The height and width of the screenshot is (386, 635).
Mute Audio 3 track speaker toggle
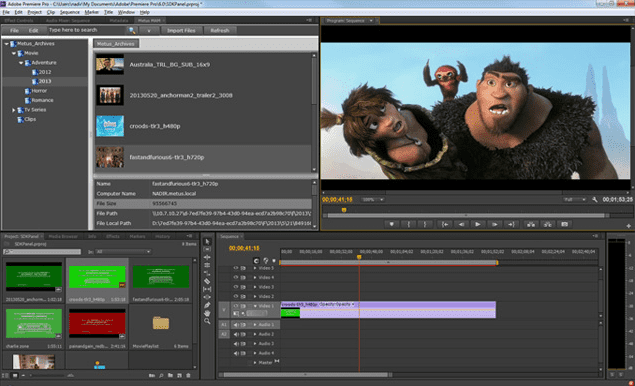click(x=236, y=343)
